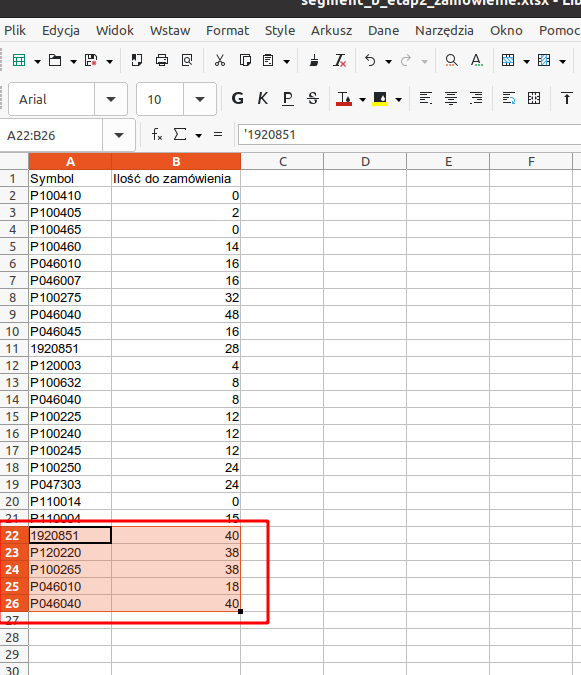Open the Wstaw menu
Image resolution: width=581 pixels, height=675 pixels.
170,31
